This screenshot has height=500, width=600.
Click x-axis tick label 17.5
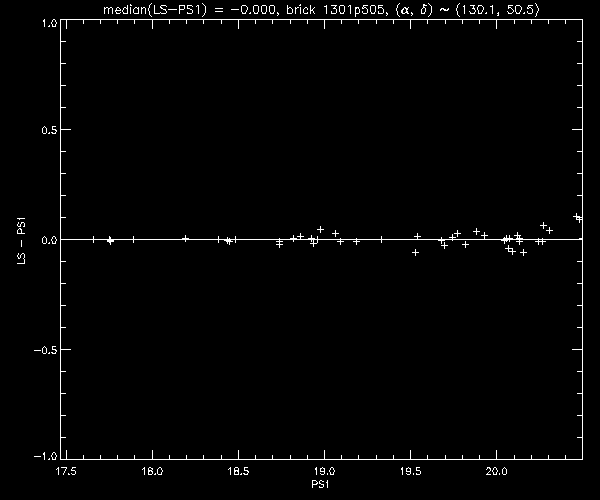coord(66,471)
